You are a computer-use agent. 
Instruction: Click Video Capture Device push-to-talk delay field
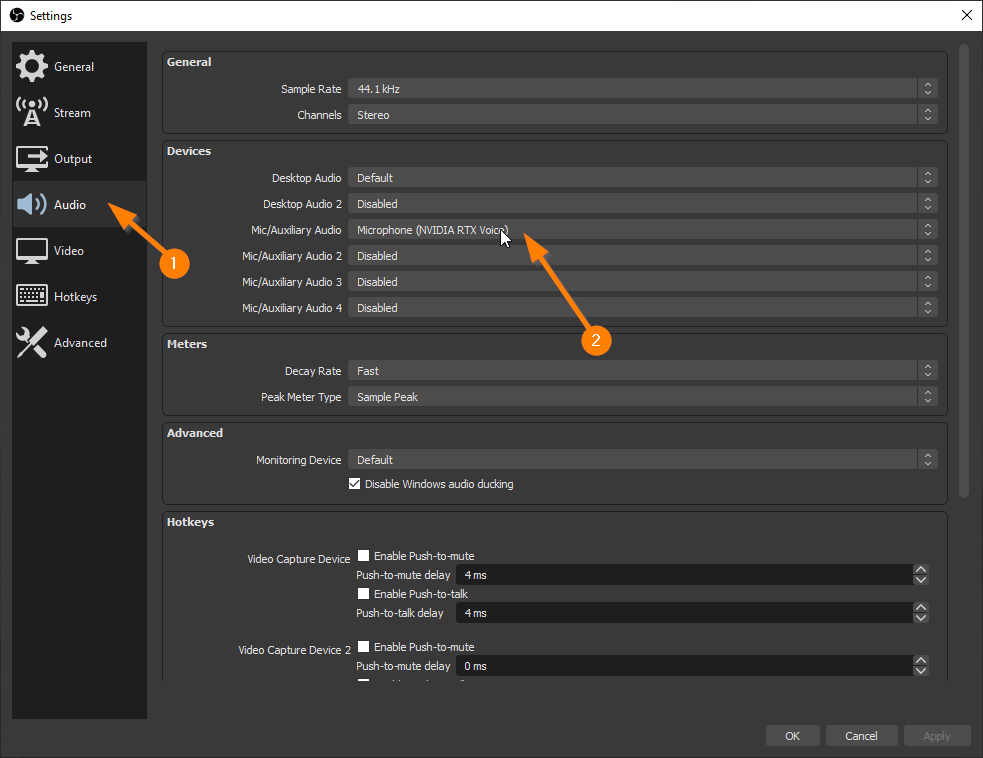684,613
